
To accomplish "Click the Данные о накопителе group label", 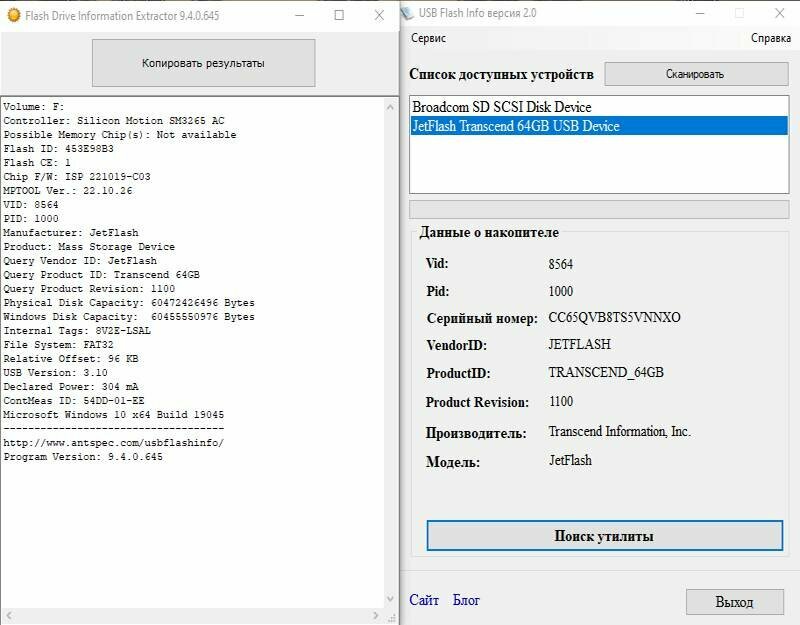I will (489, 233).
